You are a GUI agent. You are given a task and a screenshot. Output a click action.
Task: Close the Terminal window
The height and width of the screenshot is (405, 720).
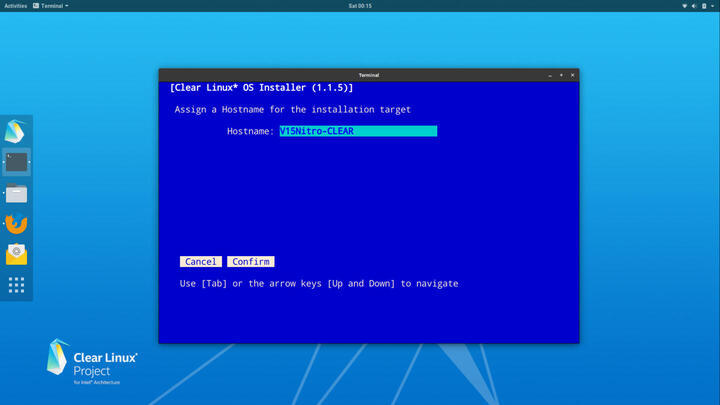[573, 75]
